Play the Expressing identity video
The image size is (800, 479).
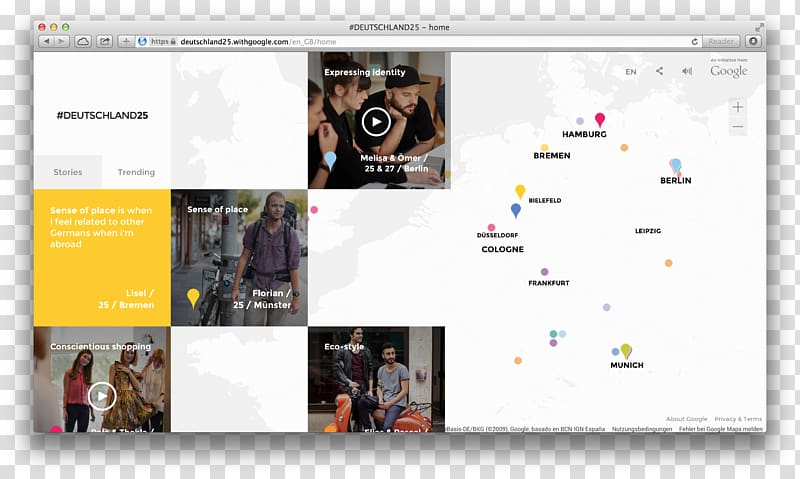376,121
